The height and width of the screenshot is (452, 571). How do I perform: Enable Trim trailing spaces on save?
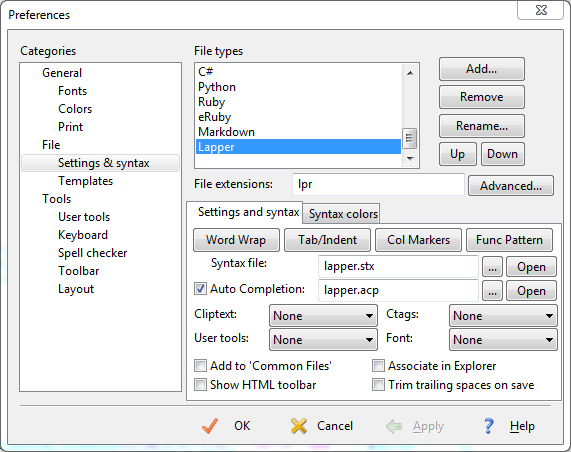tap(378, 385)
